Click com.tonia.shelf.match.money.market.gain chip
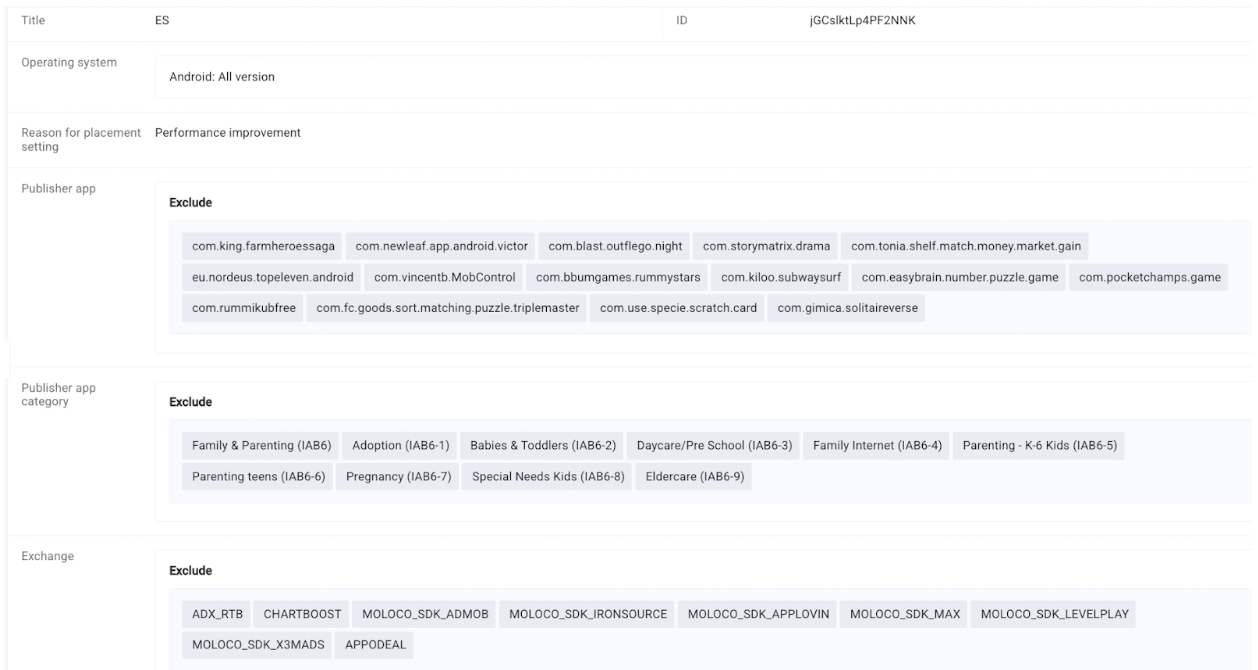The image size is (1258, 670). tap(966, 246)
